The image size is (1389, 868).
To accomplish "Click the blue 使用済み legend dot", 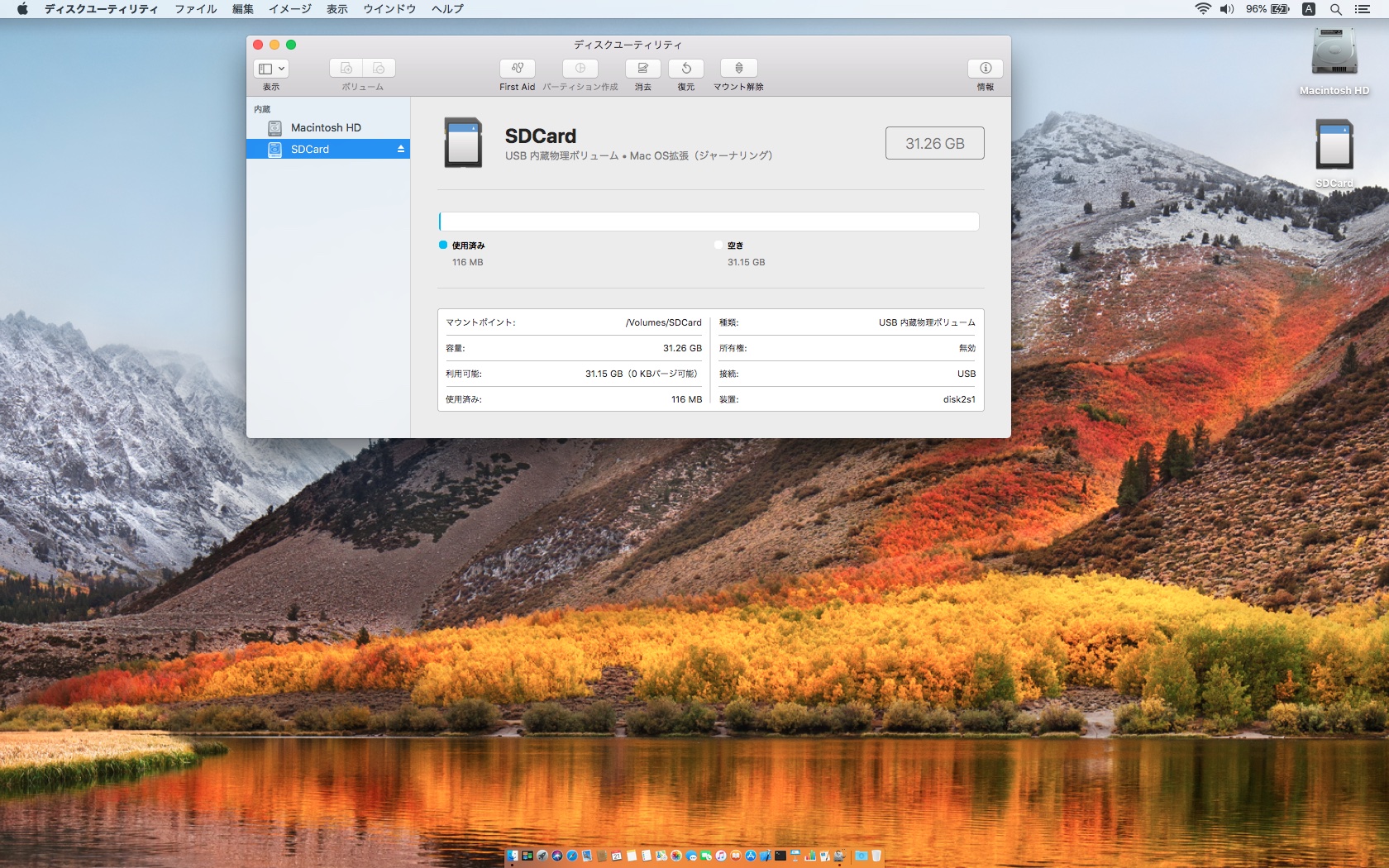I will click(x=443, y=245).
